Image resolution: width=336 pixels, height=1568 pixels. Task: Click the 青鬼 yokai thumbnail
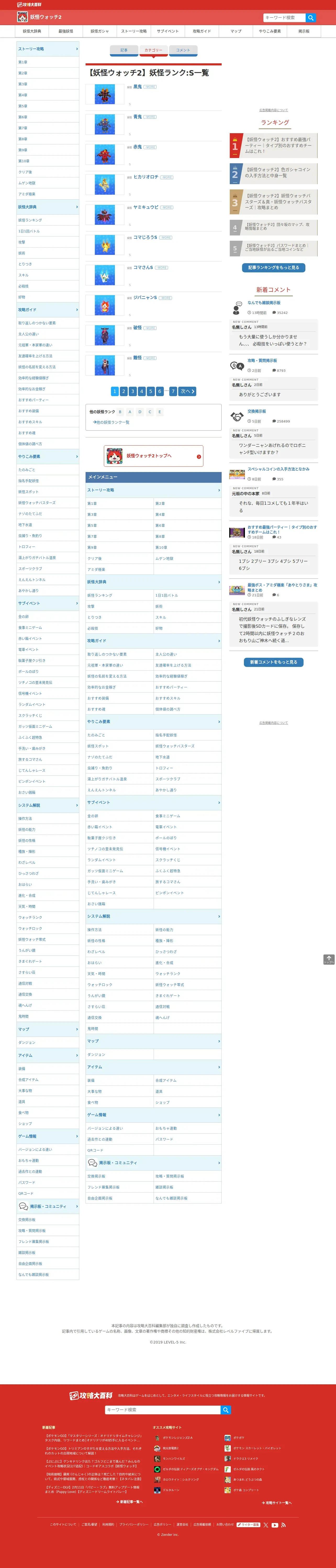105,124
